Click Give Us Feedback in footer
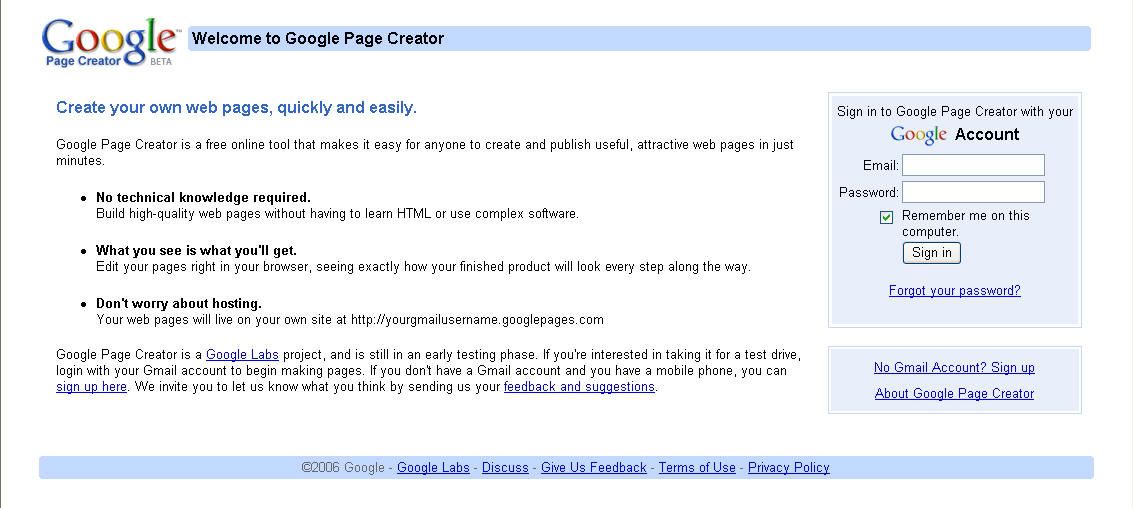Viewport: 1133px width, 508px height. click(x=593, y=468)
